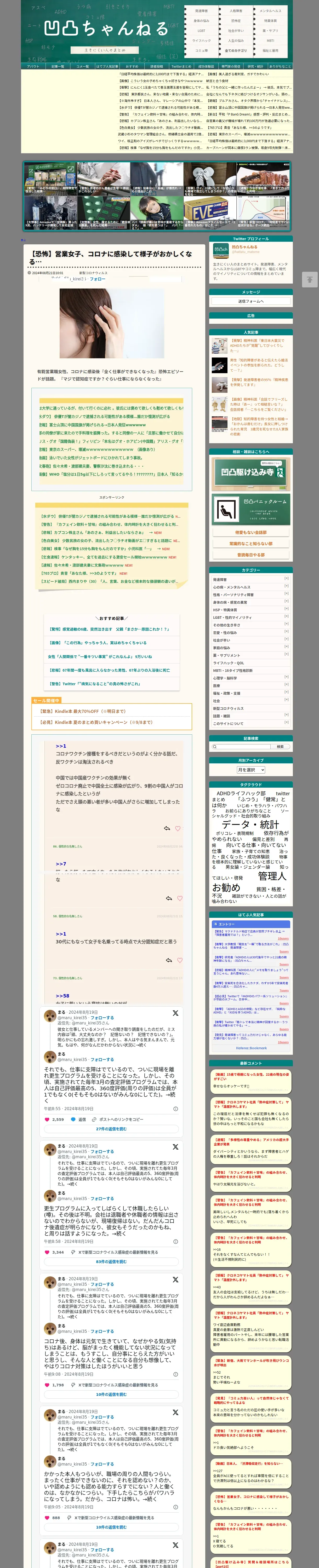This screenshot has width=319, height=1568.
Task: Expand the 発達障害 category with [+]
Action: [287, 579]
